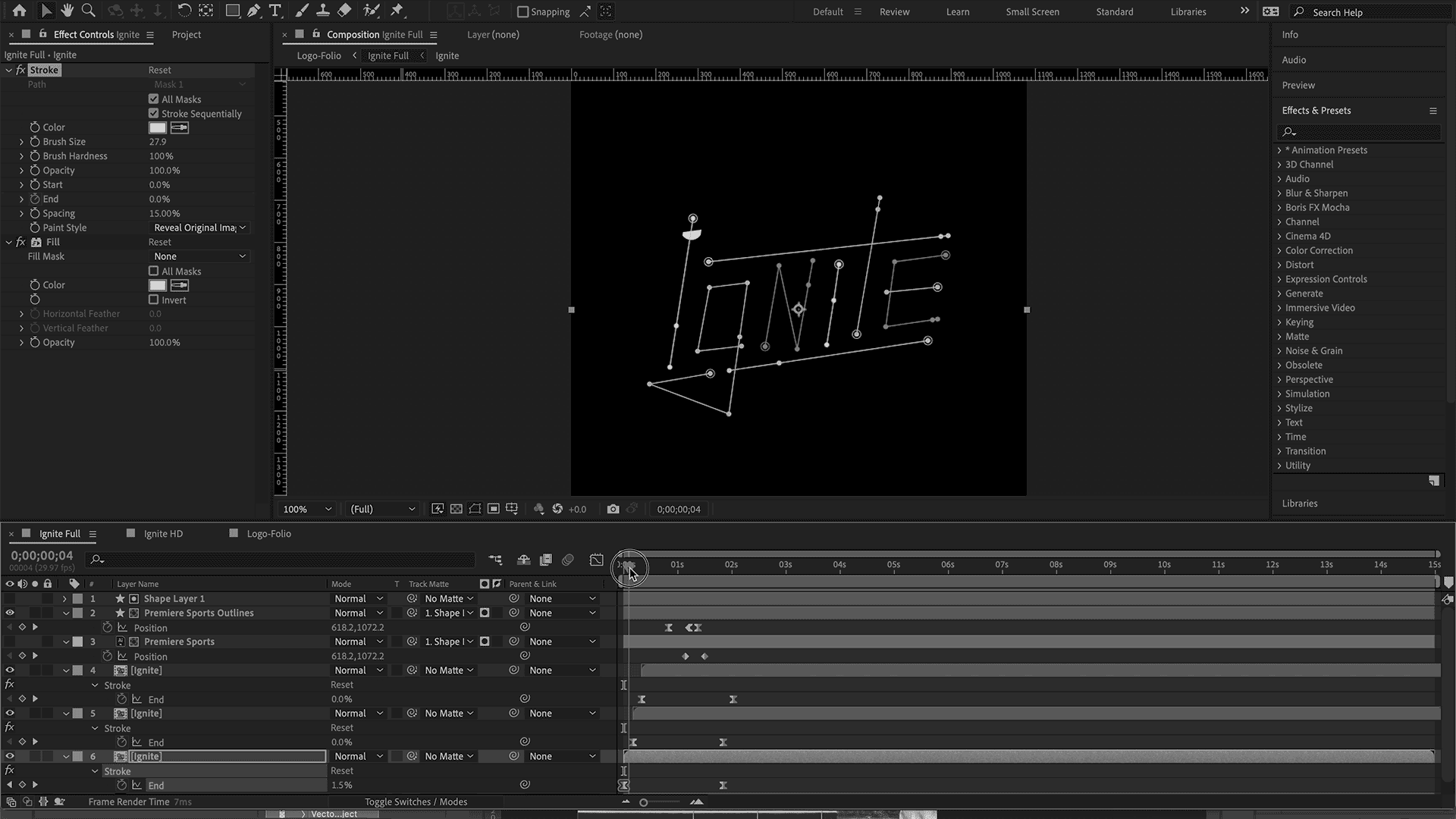
Task: Reset the Fill effect in Effect Controls
Action: (159, 242)
